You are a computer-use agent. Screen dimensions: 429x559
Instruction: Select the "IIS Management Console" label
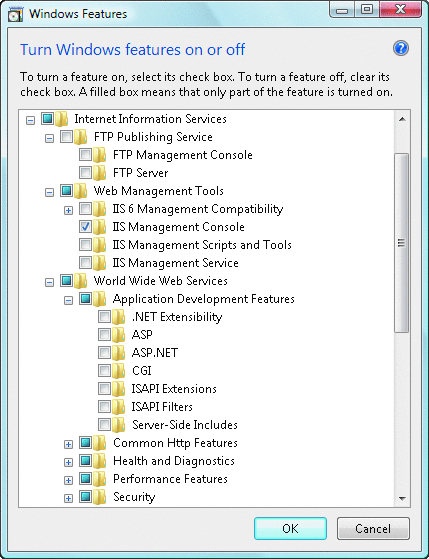tap(179, 227)
